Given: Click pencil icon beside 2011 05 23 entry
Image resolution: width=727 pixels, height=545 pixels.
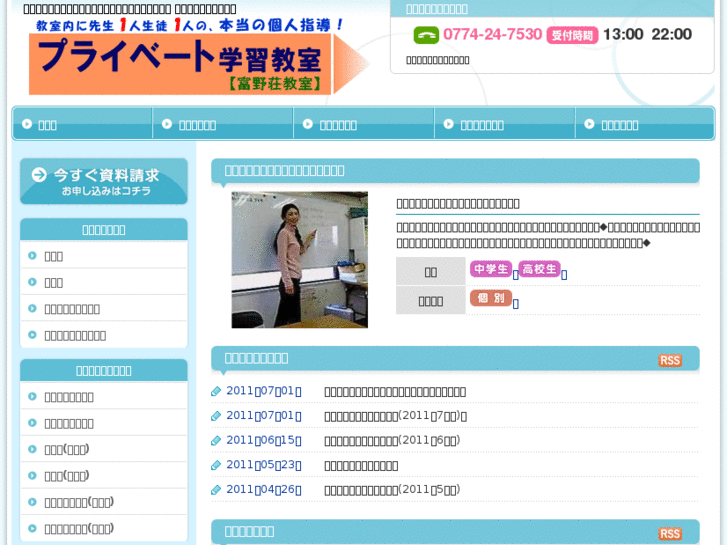Looking at the screenshot, I should coord(216,465).
